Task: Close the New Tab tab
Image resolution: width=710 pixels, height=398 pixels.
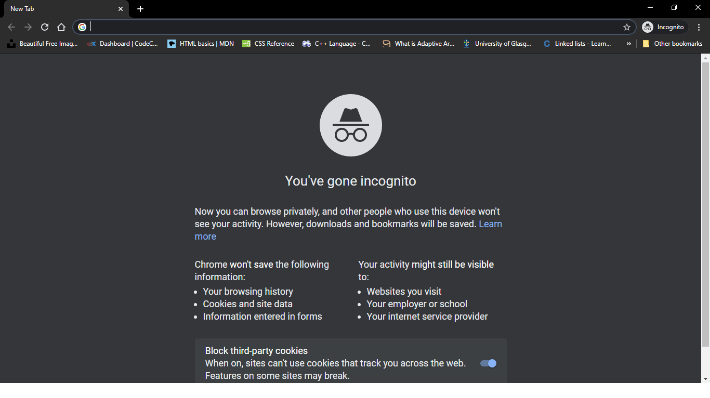Action: [120, 9]
